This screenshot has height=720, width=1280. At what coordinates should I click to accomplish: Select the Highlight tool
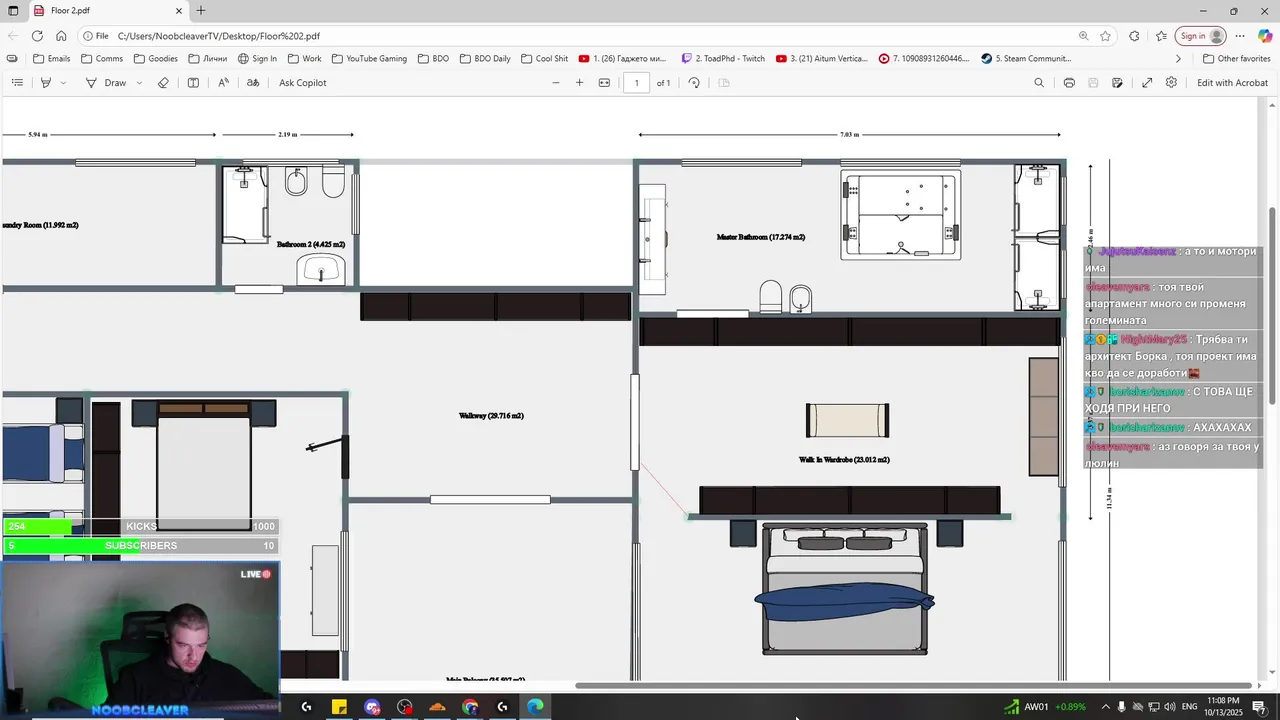pyautogui.click(x=46, y=83)
